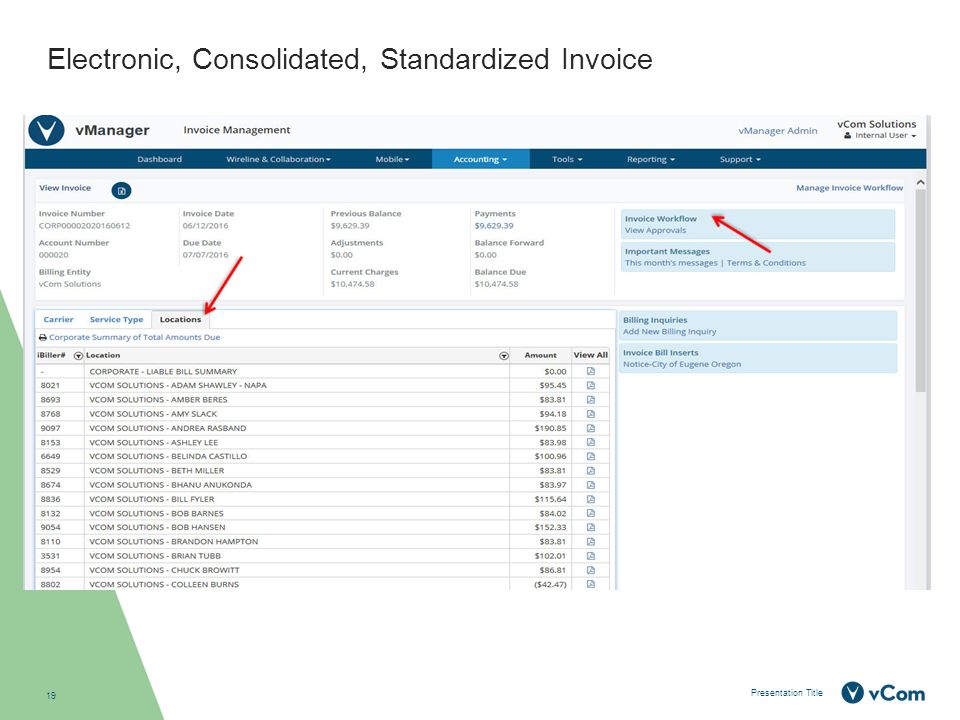
Task: Click iBiller number '8021'
Action: [x=50, y=385]
